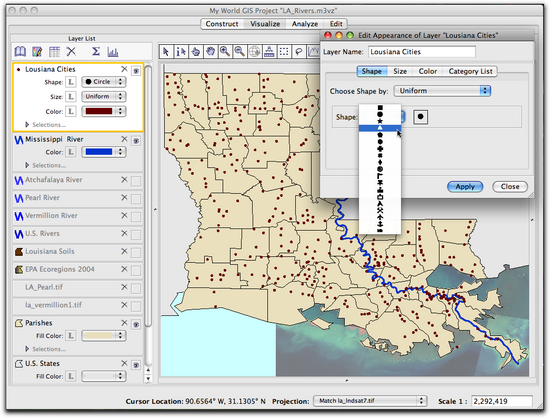Screen dimensions: 550x418
Task: Enable visibility of Louisiana Soils layer
Action: [136, 253]
